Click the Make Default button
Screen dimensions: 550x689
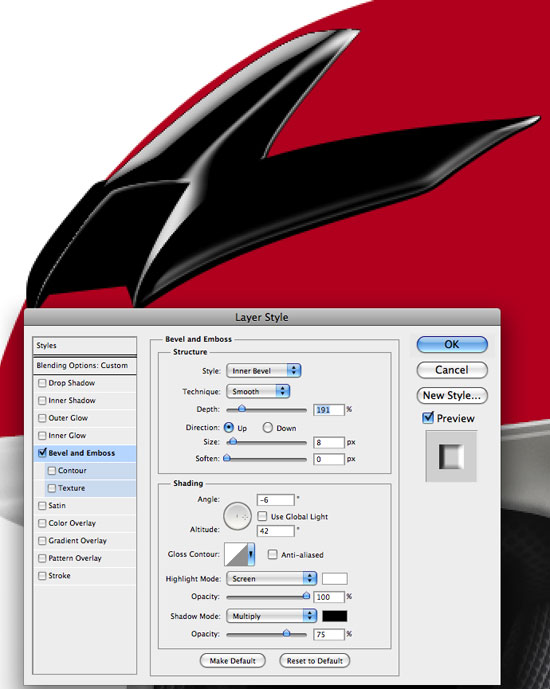click(232, 660)
